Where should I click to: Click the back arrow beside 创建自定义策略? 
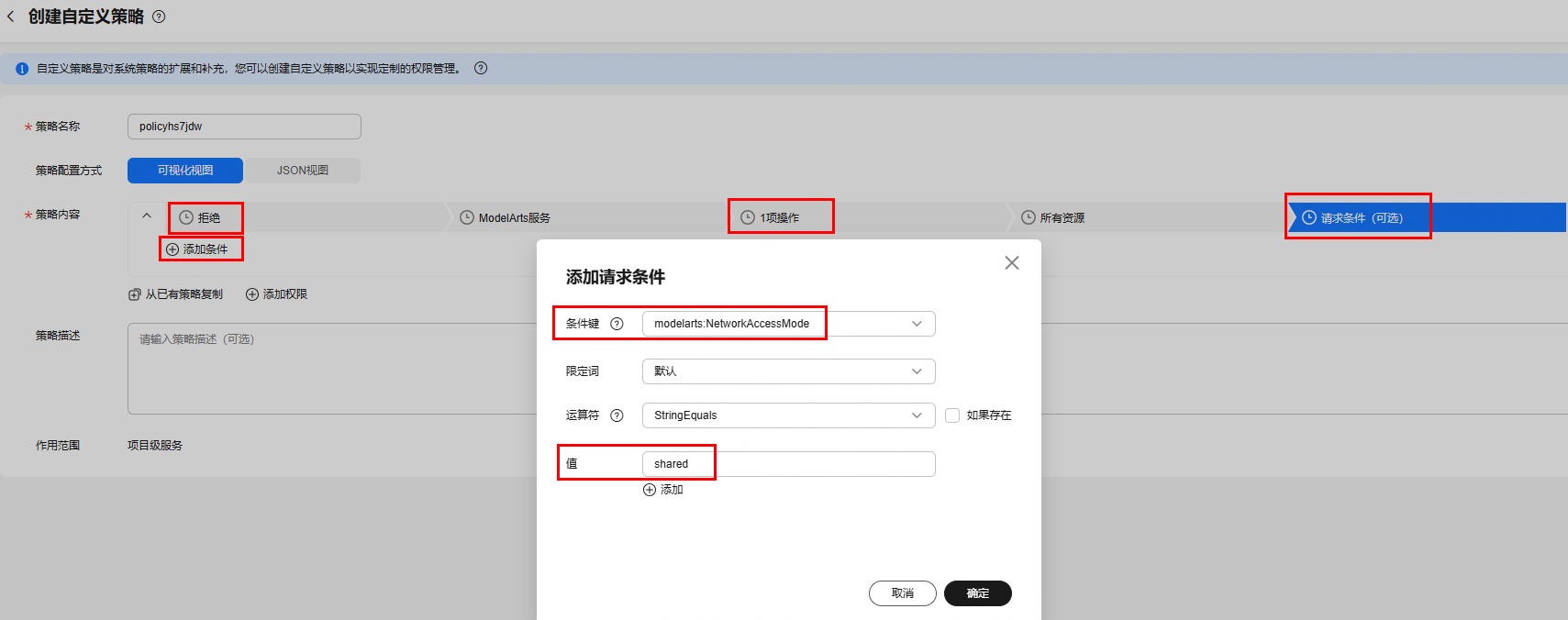point(11,17)
